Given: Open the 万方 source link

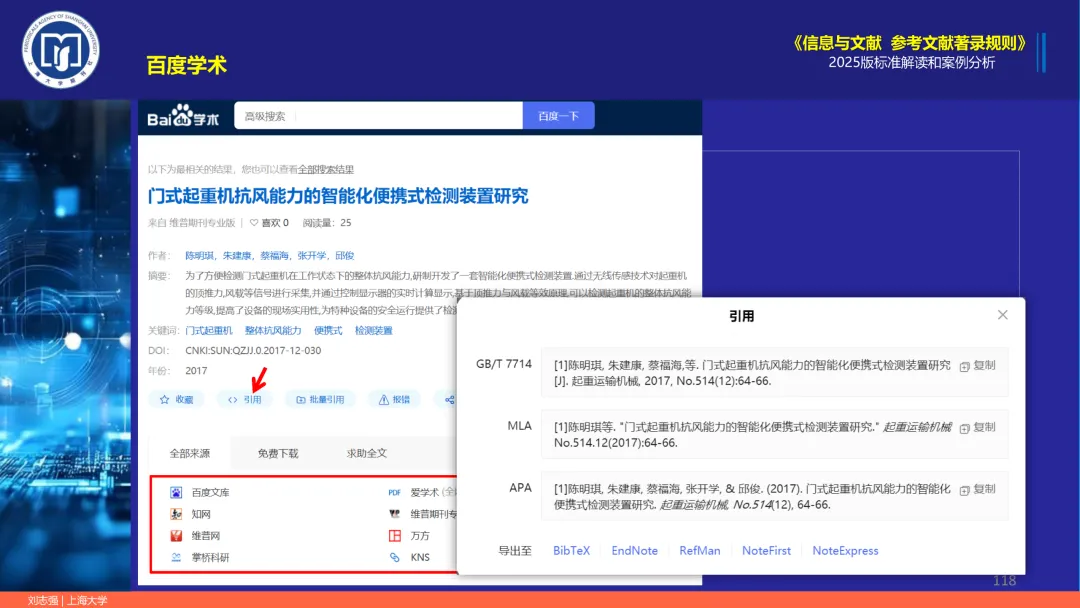Looking at the screenshot, I should coord(420,536).
